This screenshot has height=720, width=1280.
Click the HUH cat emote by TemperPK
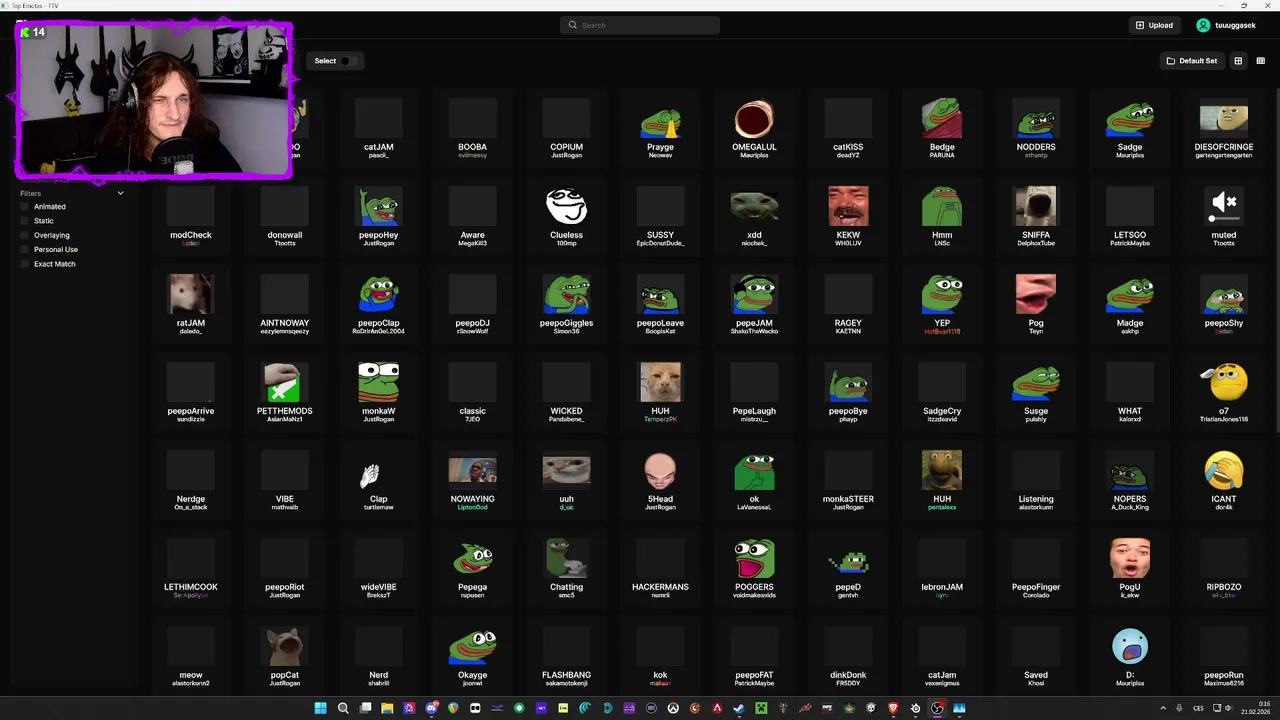[x=660, y=391]
